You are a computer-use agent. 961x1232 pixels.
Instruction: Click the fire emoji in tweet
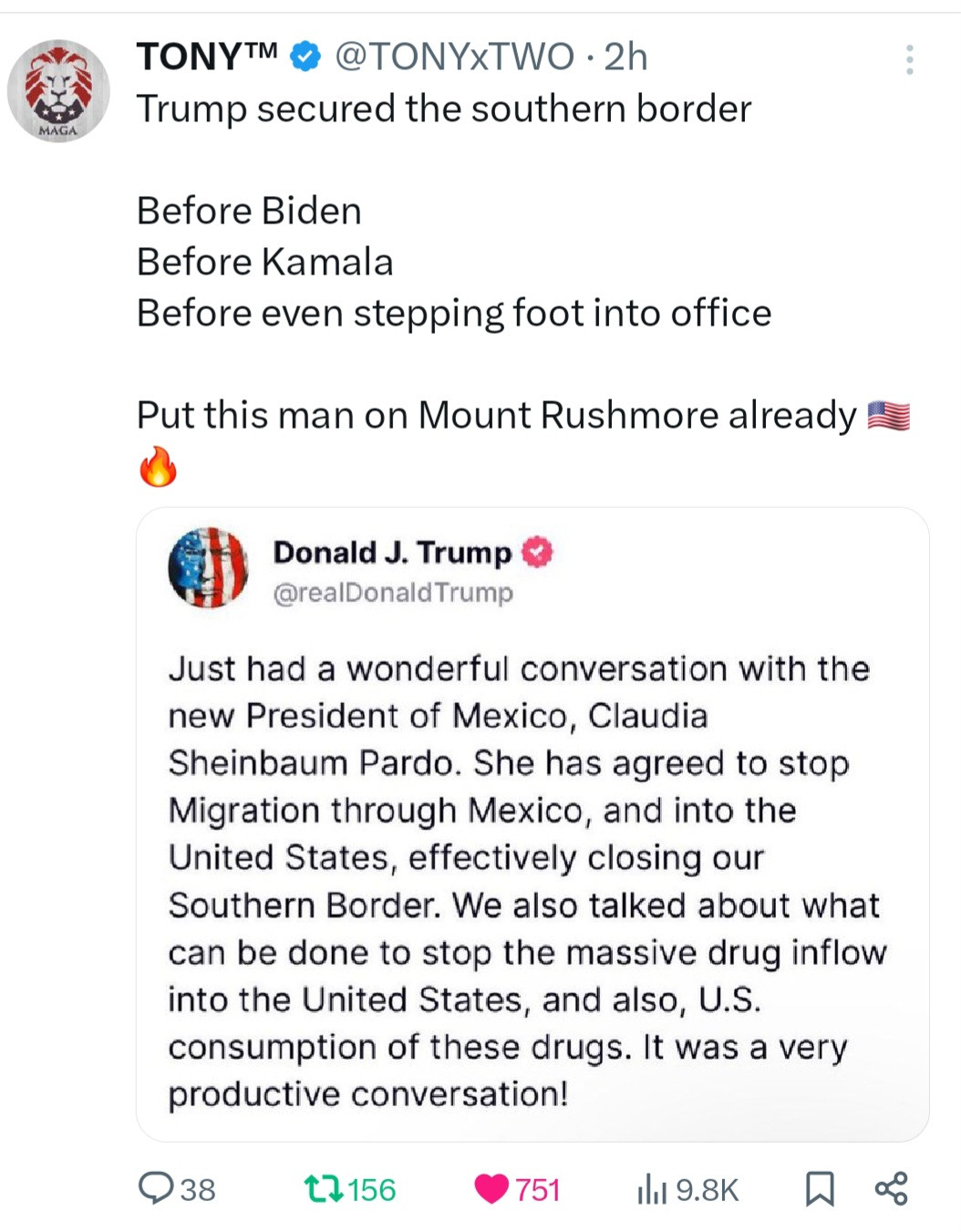pyautogui.click(x=158, y=466)
